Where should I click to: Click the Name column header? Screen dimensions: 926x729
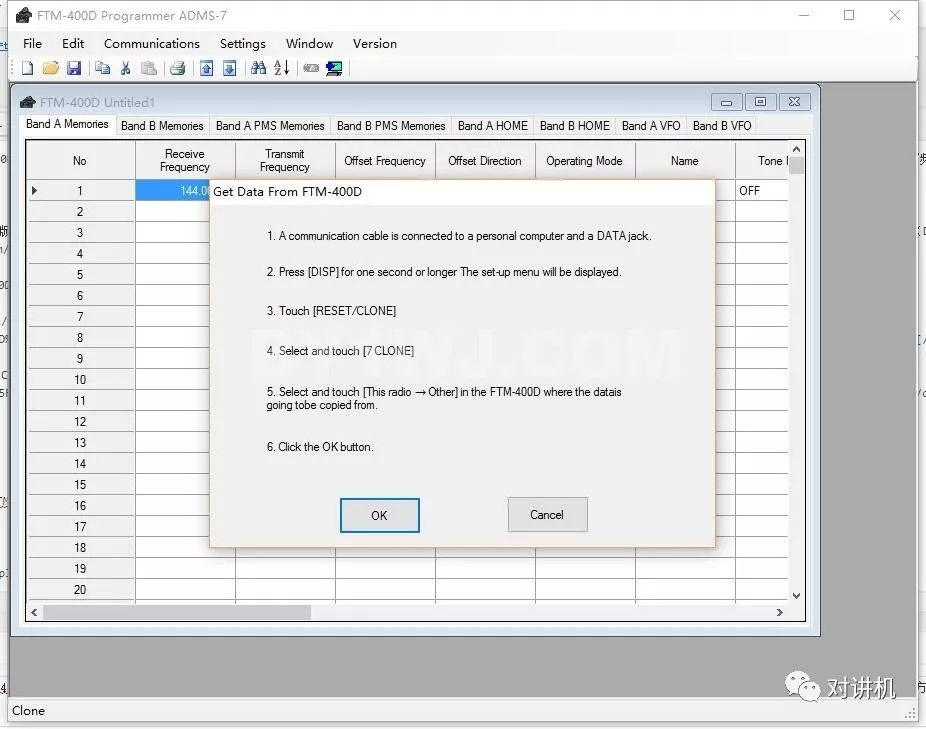[684, 160]
